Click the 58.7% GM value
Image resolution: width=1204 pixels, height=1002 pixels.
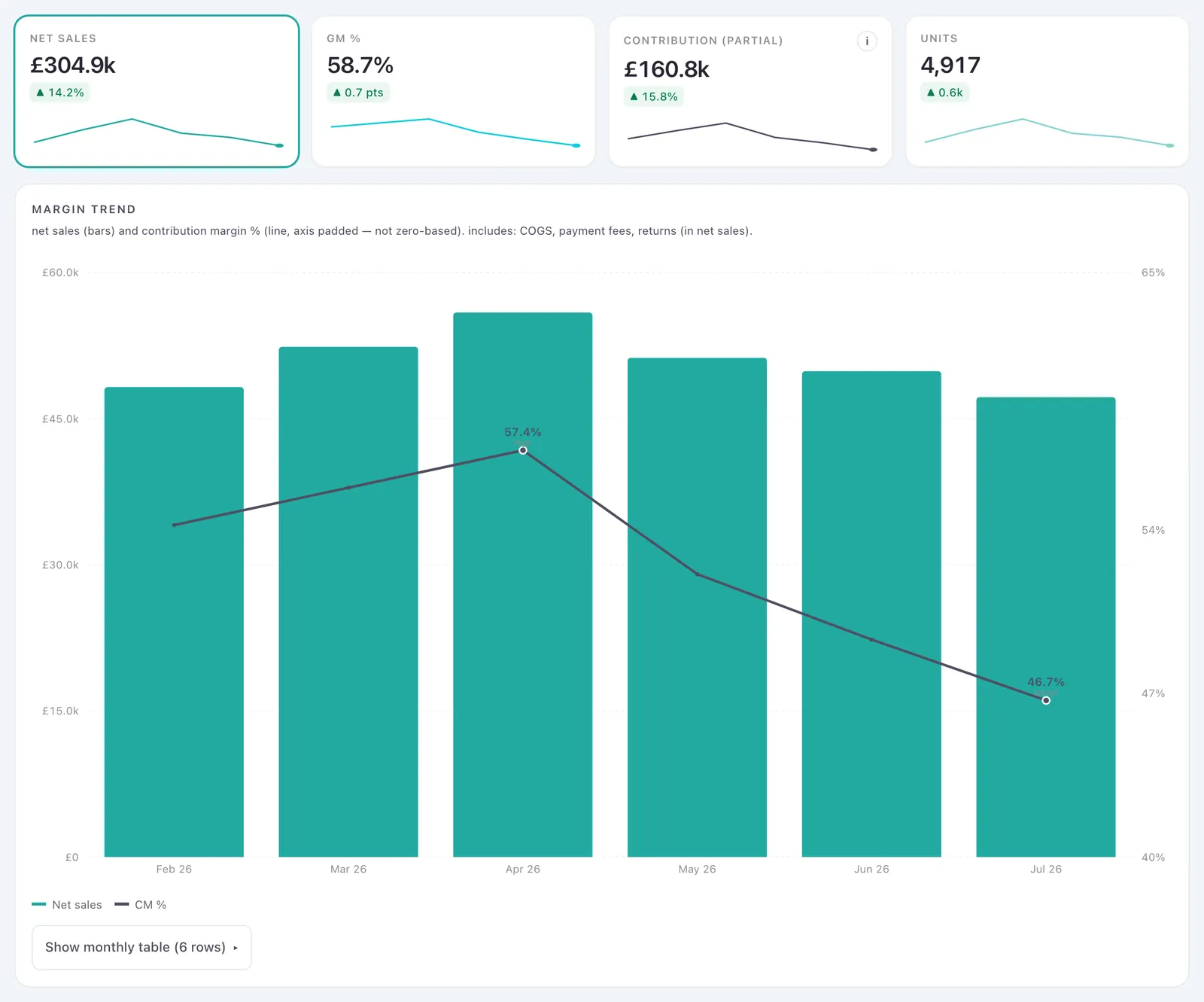tap(360, 65)
